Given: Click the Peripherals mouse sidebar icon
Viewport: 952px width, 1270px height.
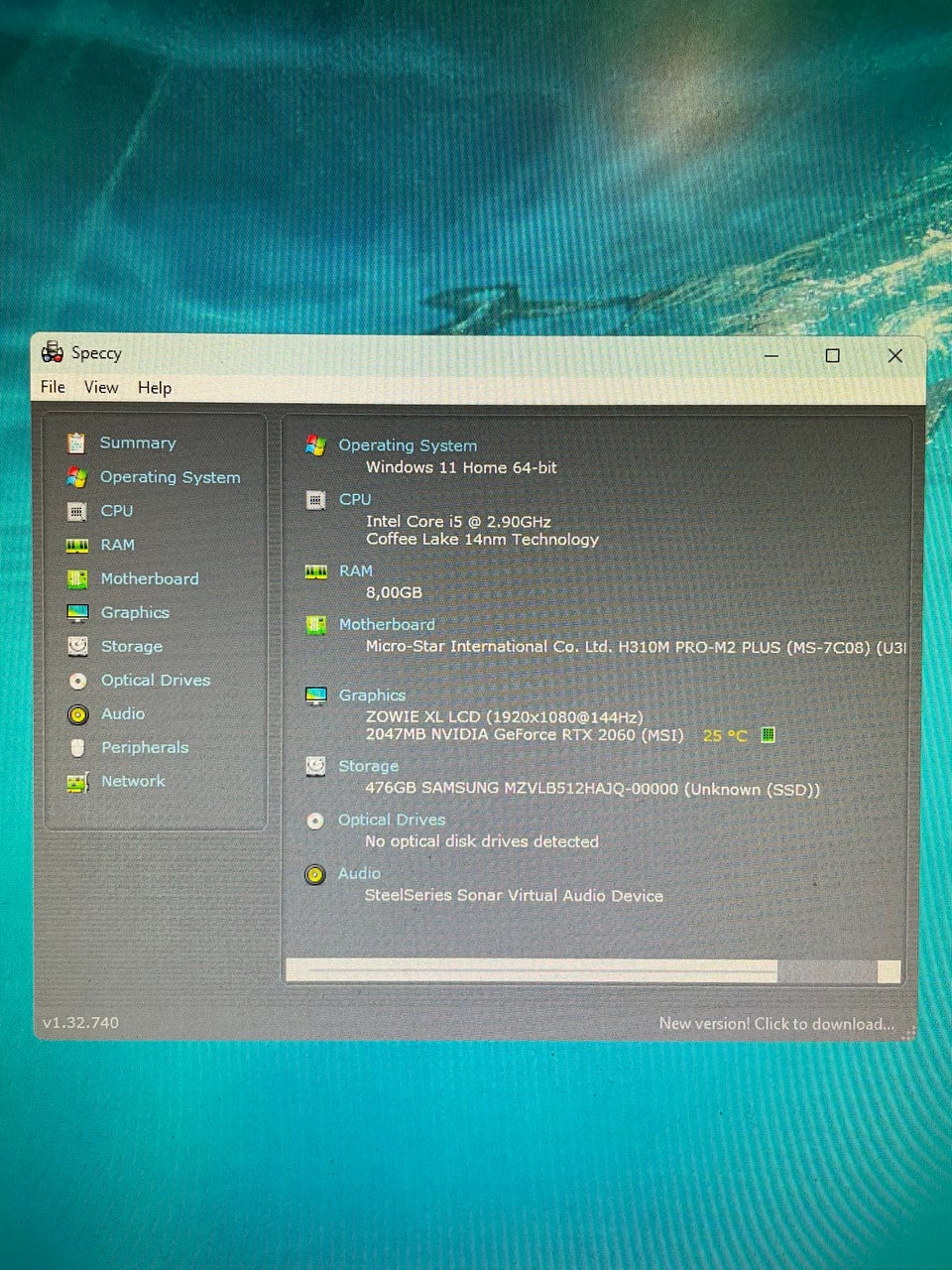Looking at the screenshot, I should pos(78,748).
